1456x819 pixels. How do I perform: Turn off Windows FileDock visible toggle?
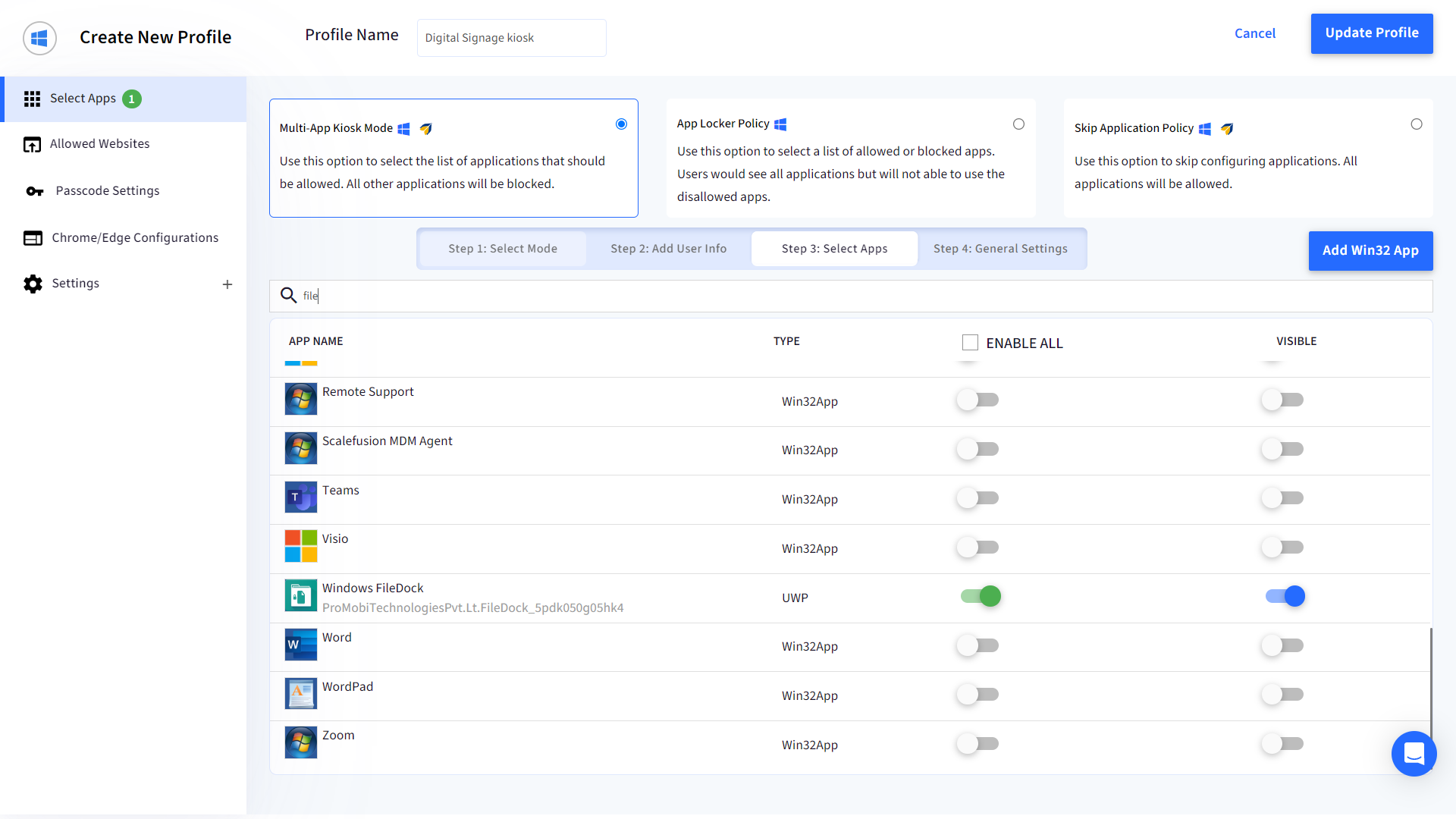[x=1285, y=596]
